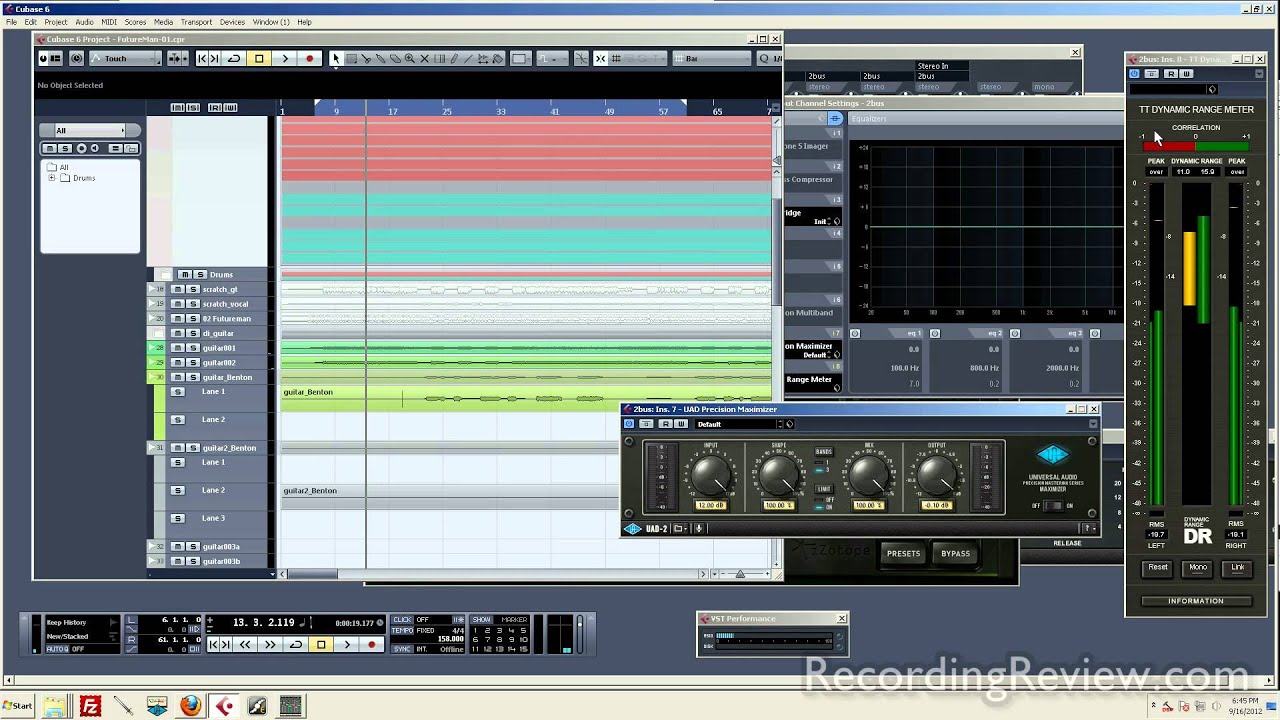Select the Time Warp tool
Viewport: 1280px width, 720px height.
point(439,59)
